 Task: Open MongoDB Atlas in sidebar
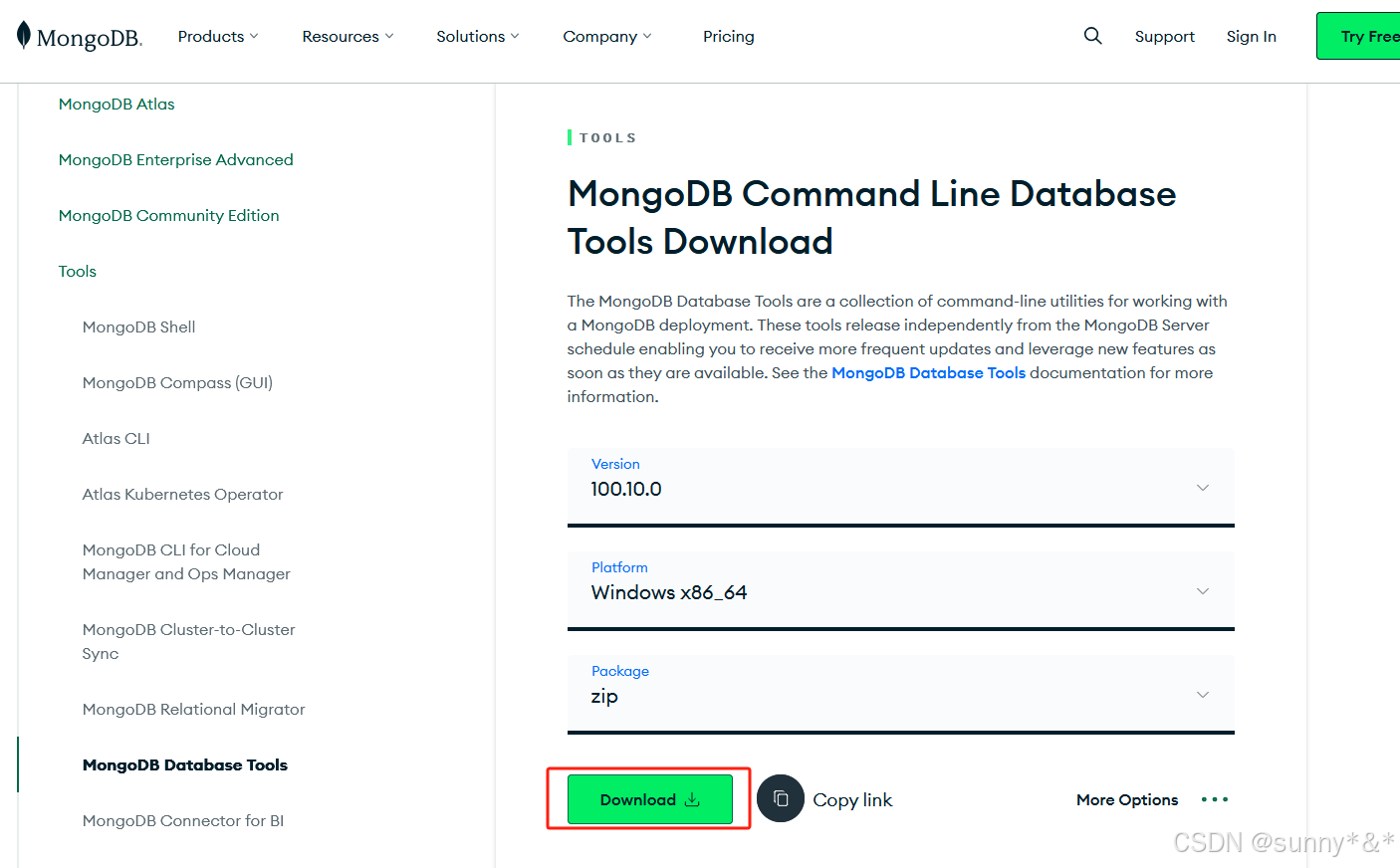(x=117, y=104)
